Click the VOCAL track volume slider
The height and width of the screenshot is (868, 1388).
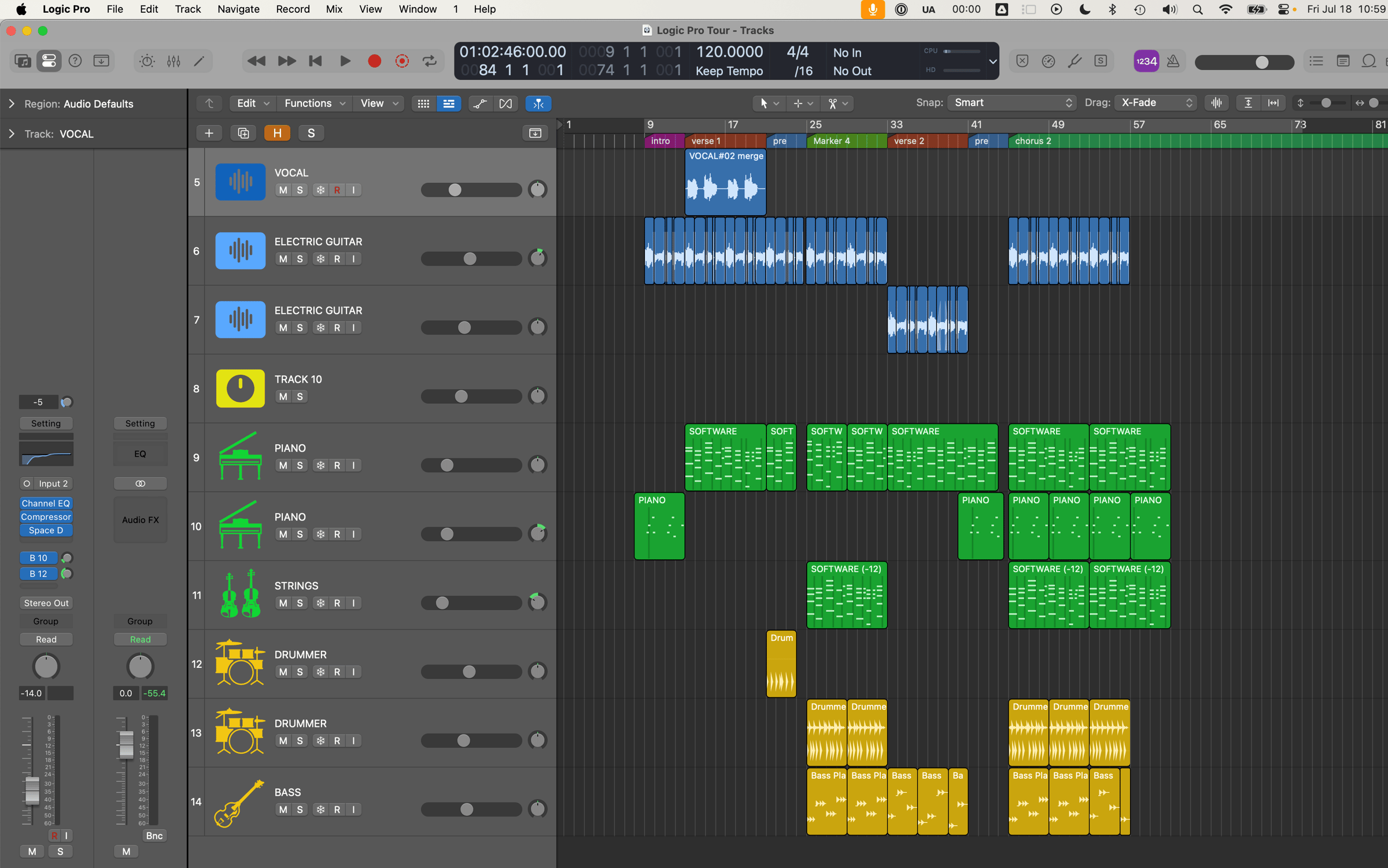pyautogui.click(x=471, y=190)
